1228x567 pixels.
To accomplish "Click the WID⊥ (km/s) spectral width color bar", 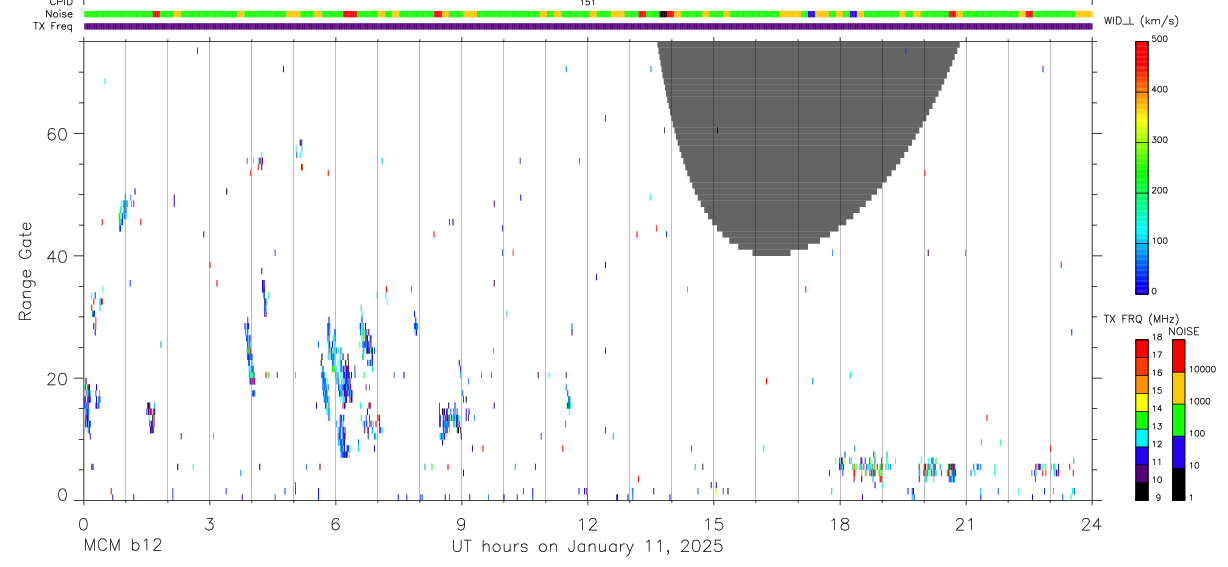I will pyautogui.click(x=1141, y=167).
